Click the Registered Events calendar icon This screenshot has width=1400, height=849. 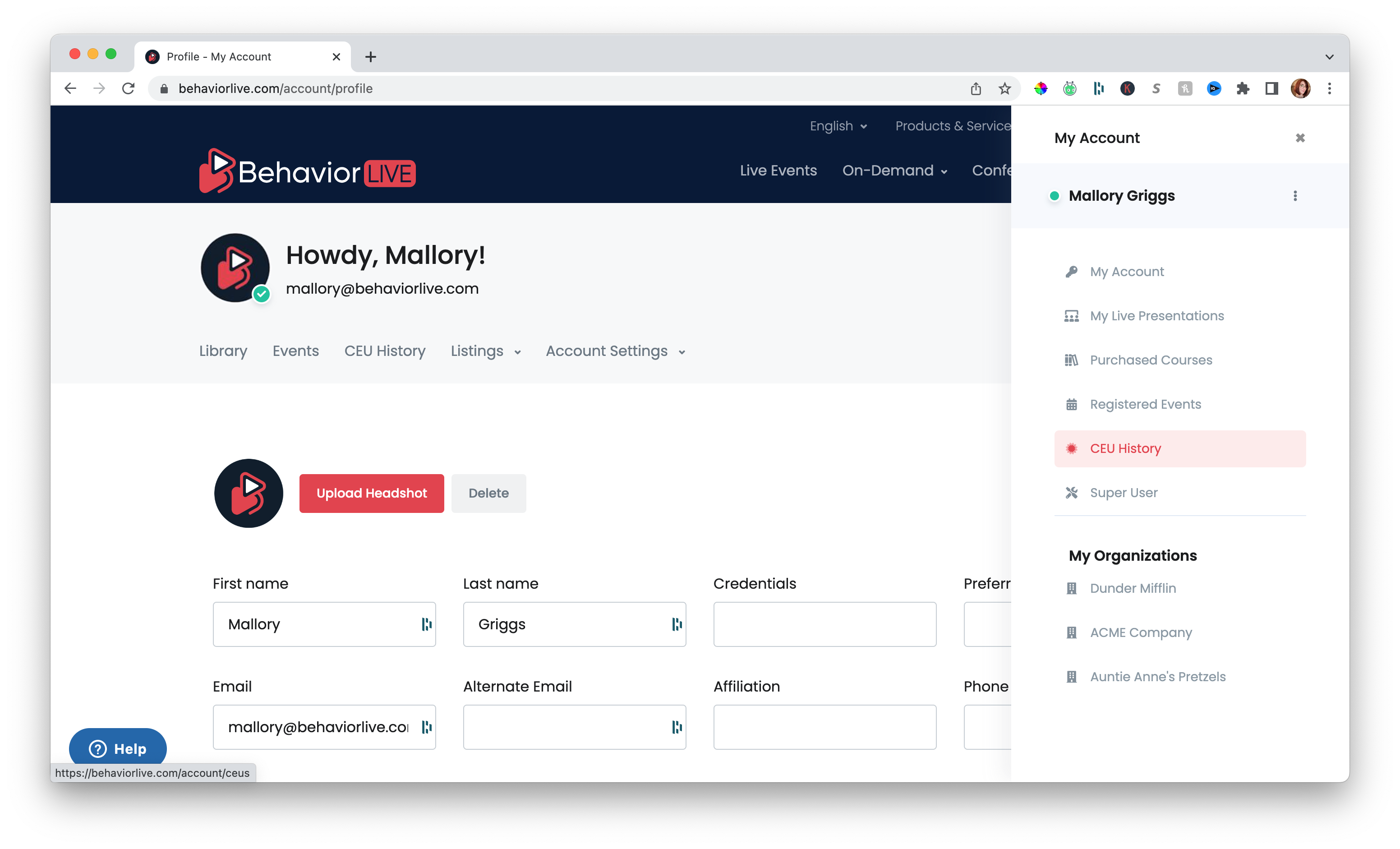(1071, 405)
